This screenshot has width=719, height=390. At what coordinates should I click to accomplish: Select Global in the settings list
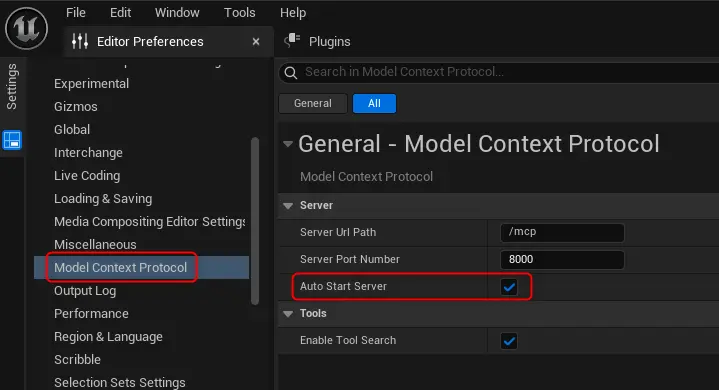[x=72, y=130]
